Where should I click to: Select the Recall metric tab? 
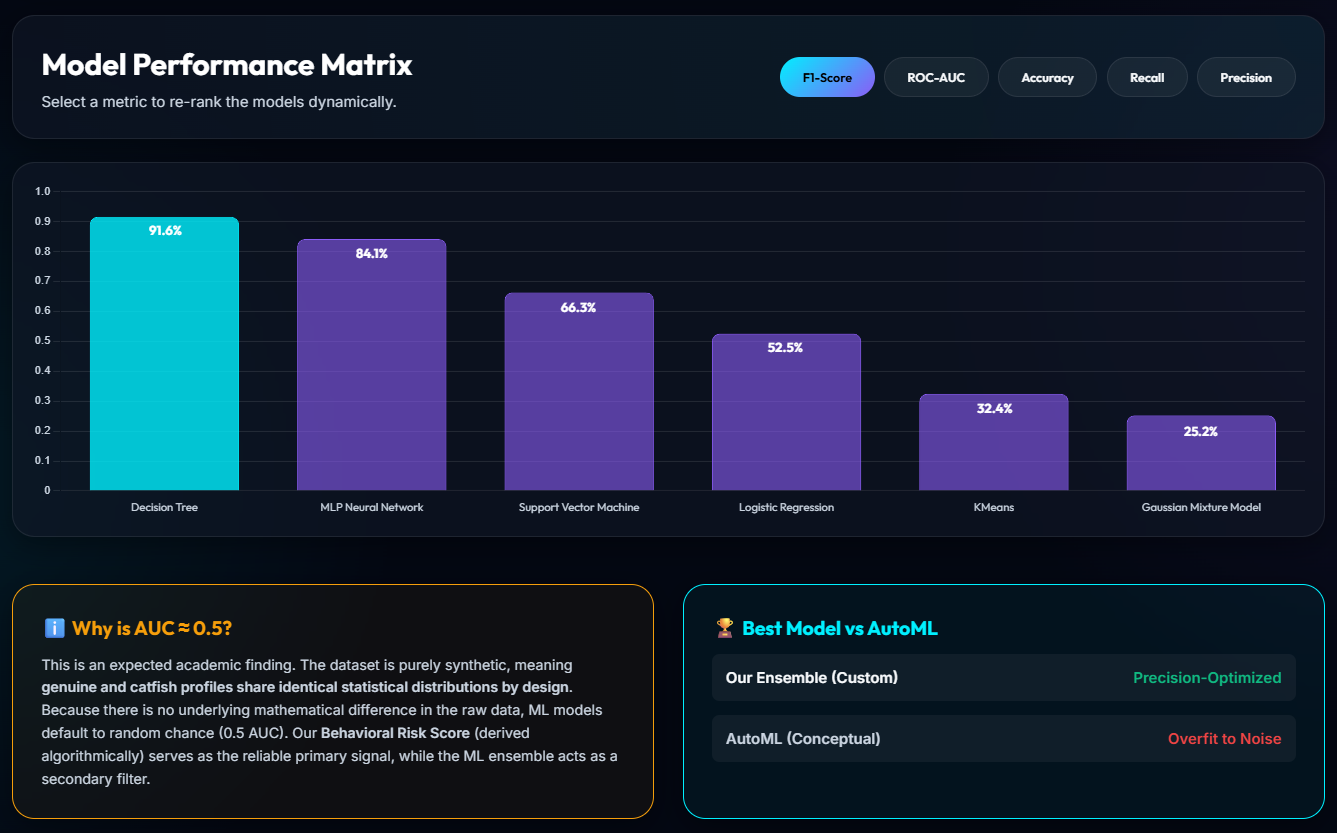click(1147, 77)
